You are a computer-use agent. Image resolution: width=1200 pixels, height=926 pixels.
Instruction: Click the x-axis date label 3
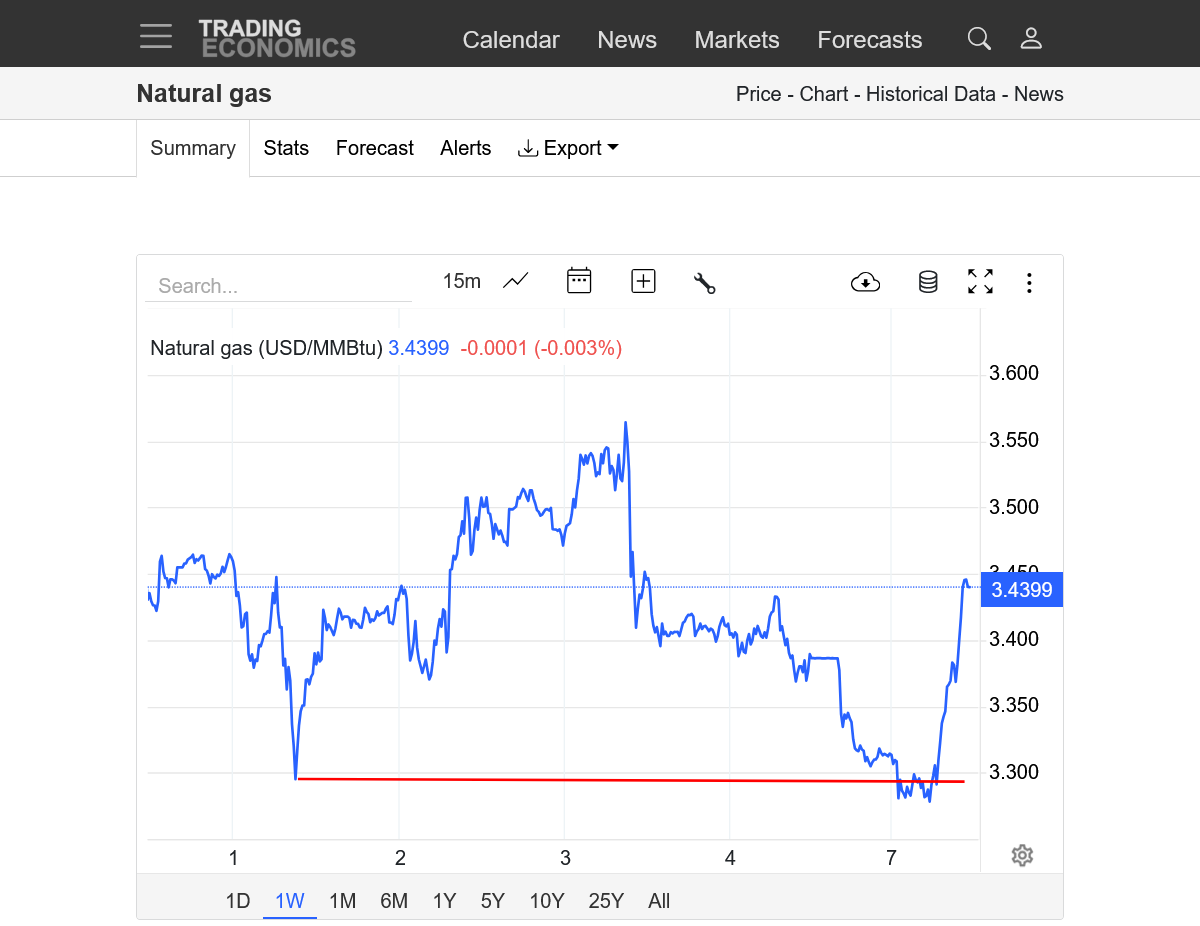click(x=565, y=858)
